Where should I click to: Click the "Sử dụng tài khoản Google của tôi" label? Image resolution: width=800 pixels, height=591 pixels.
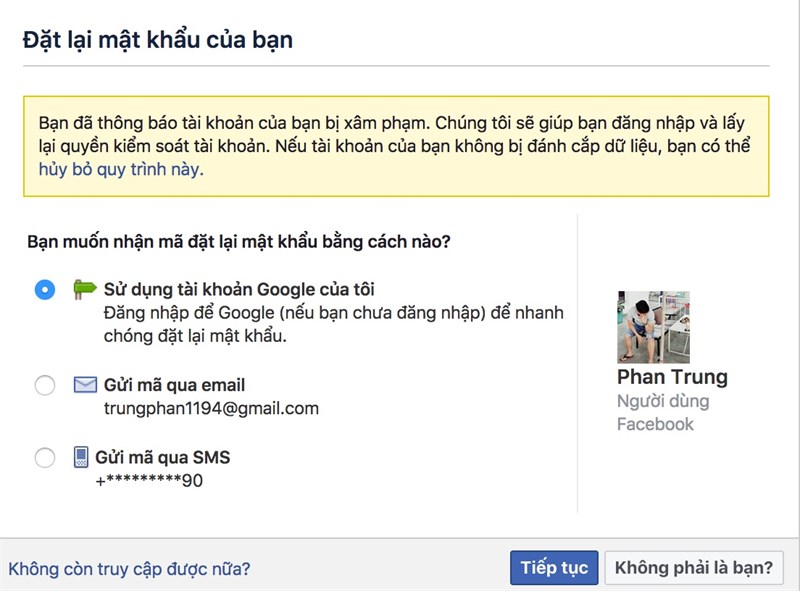(239, 290)
